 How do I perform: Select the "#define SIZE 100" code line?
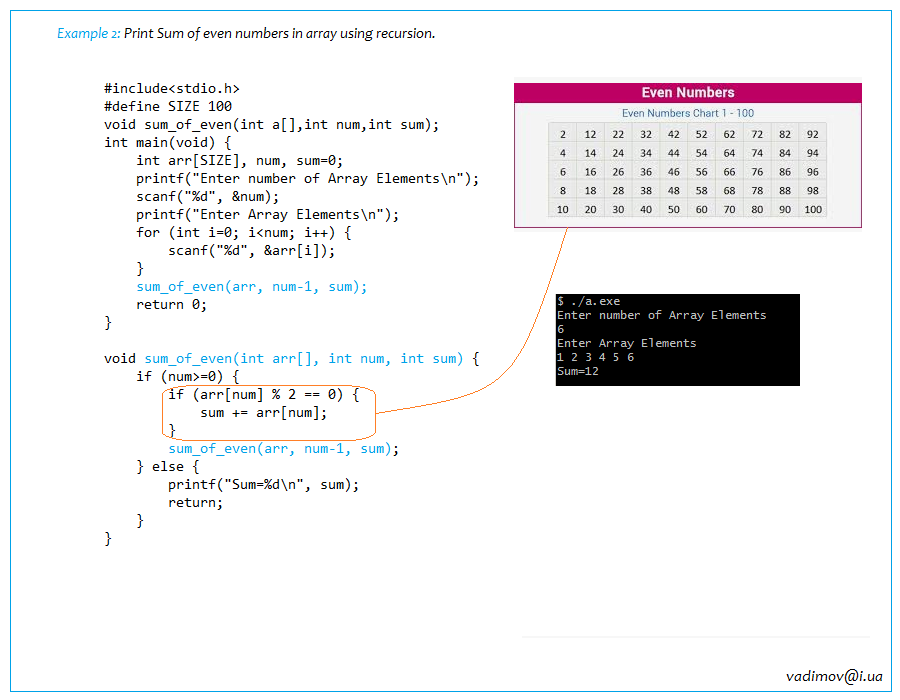click(x=168, y=107)
